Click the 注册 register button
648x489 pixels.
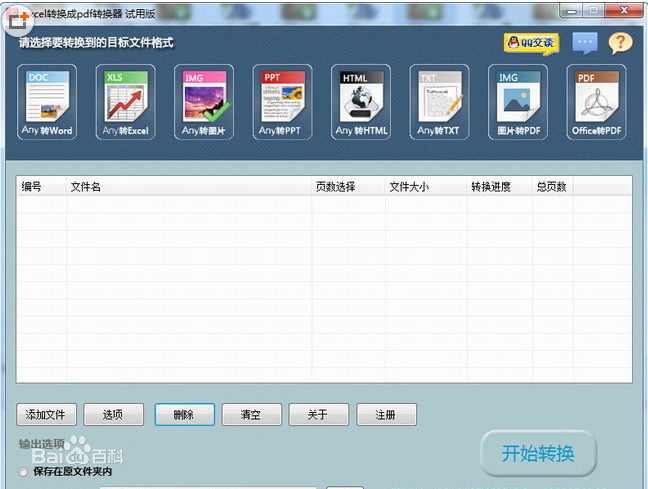(385, 414)
